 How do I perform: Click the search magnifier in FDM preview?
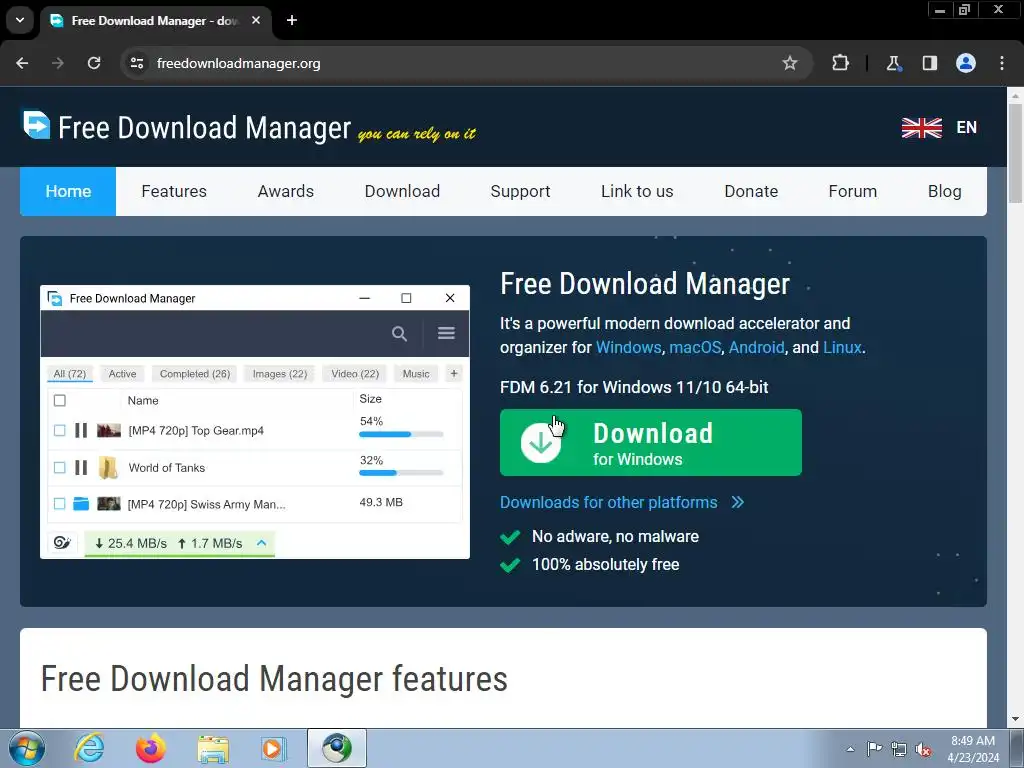[x=399, y=334]
